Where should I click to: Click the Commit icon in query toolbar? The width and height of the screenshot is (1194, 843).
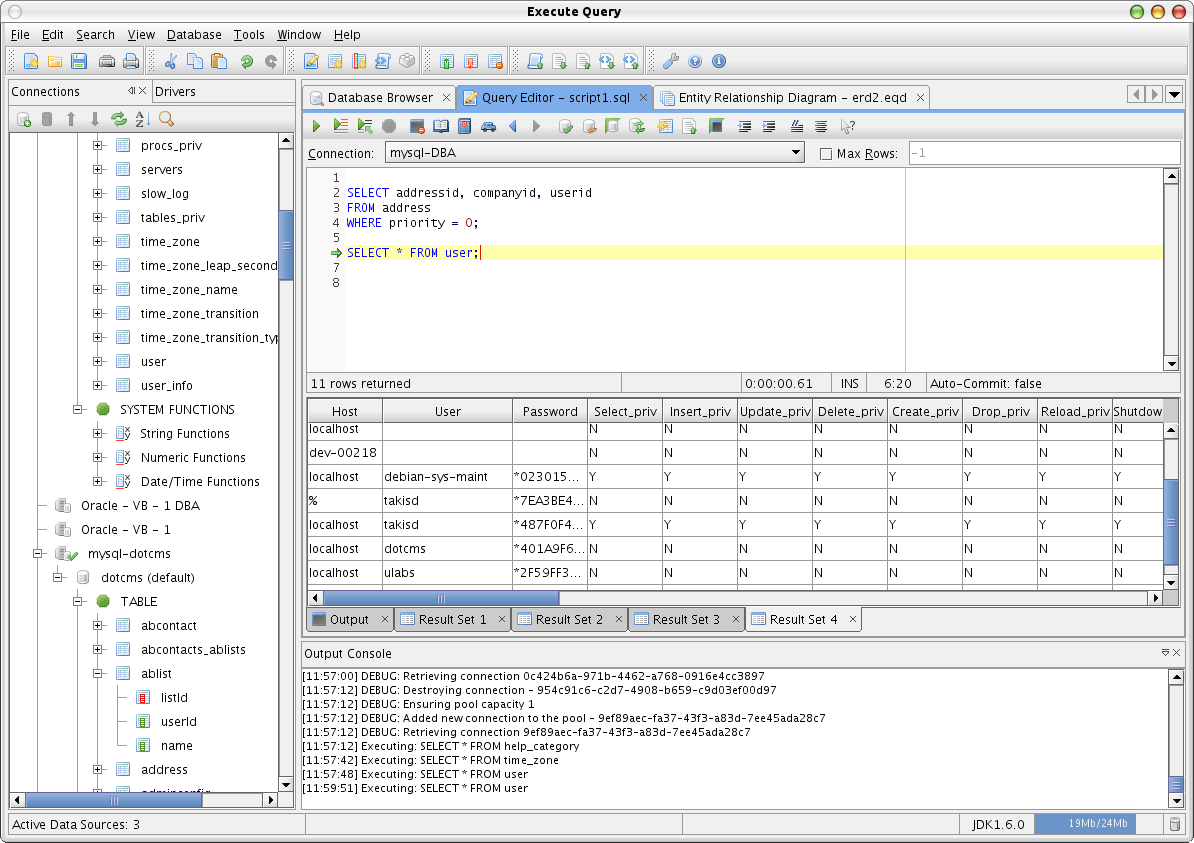pyautogui.click(x=565, y=126)
